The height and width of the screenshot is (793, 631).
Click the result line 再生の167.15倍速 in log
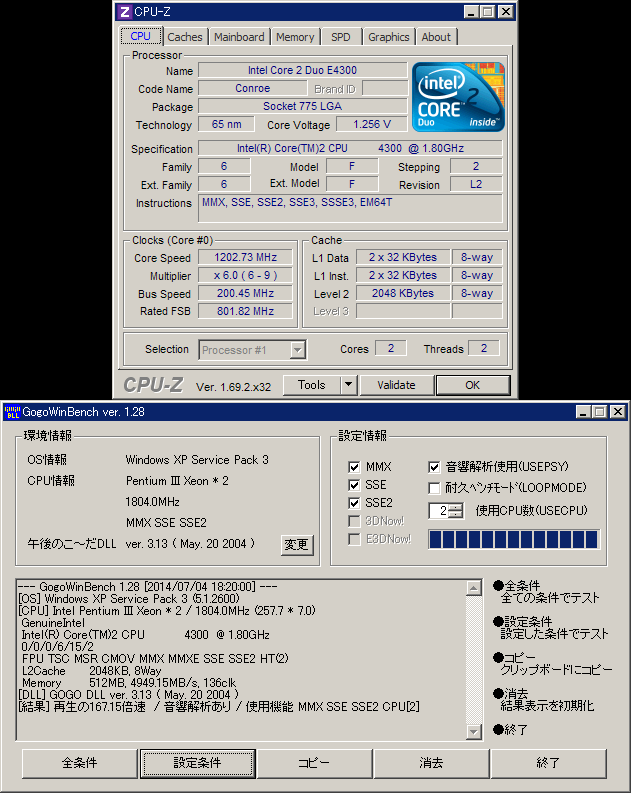pyautogui.click(x=219, y=707)
